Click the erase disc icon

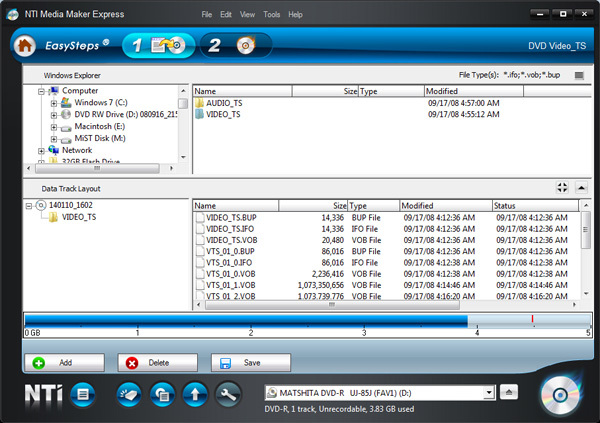(129, 394)
